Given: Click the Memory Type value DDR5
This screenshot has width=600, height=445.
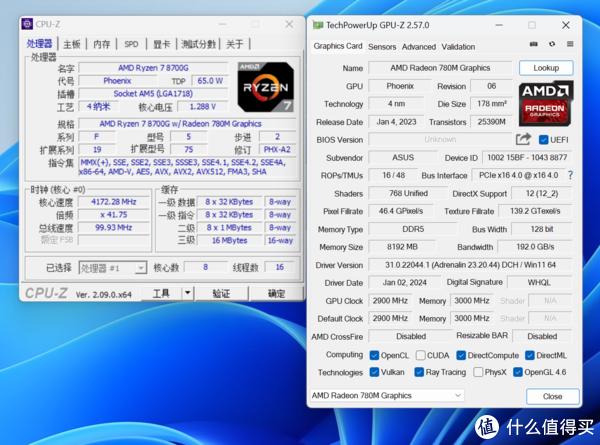Looking at the screenshot, I should (x=413, y=229).
